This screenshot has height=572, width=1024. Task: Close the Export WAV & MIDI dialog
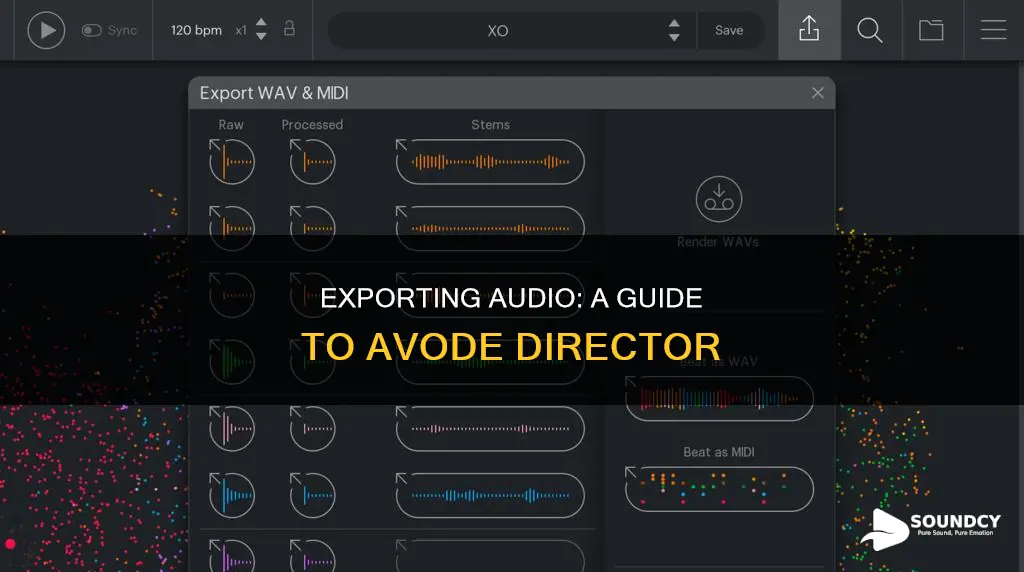pos(818,93)
